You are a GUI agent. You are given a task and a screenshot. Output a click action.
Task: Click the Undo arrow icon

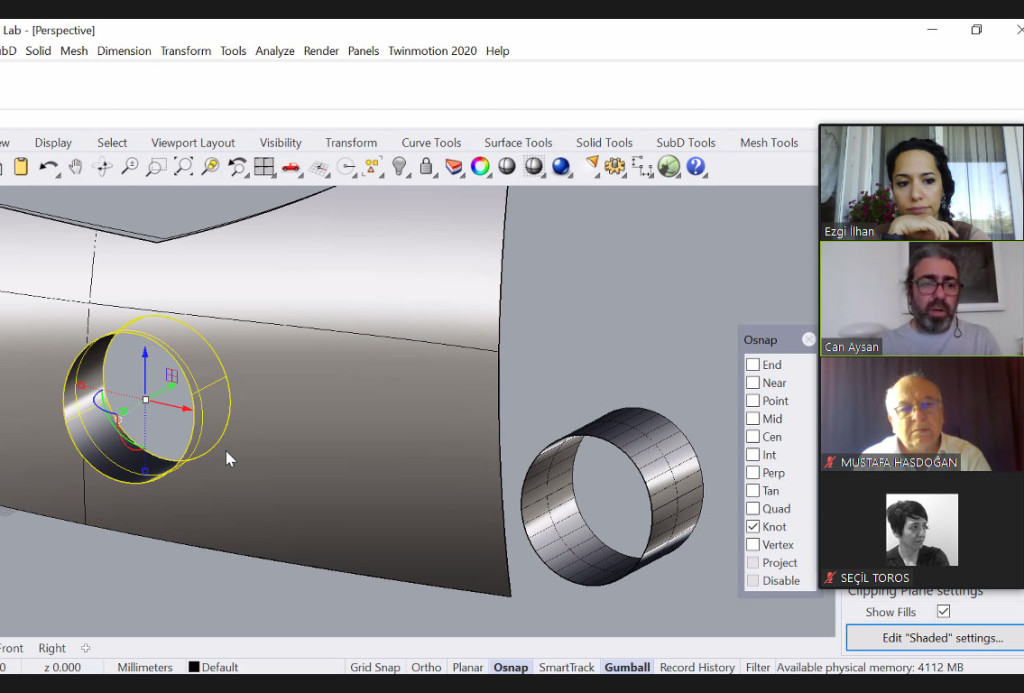(48, 167)
